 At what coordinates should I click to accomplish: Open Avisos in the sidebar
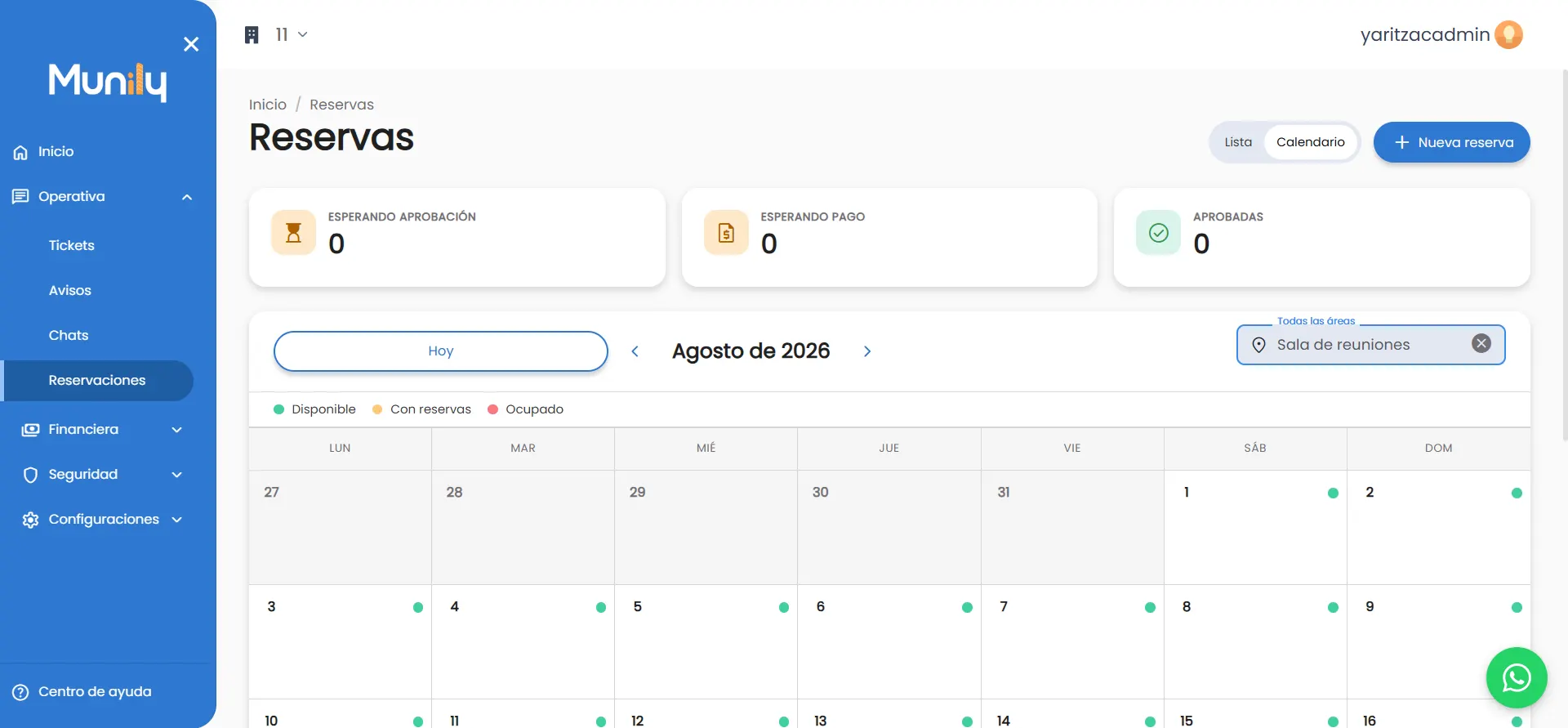69,290
